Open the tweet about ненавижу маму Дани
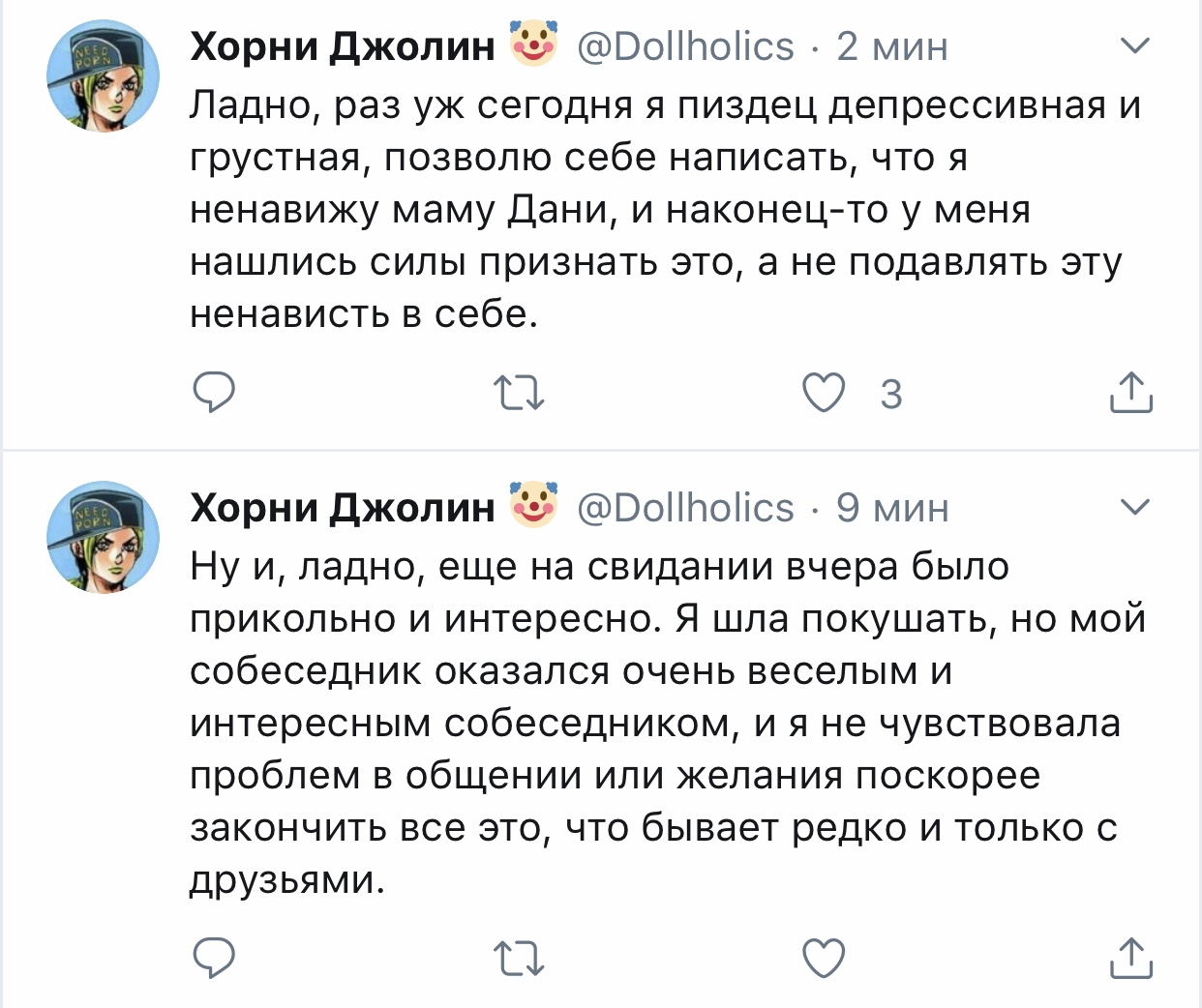The image size is (1202, 1008). (658, 209)
